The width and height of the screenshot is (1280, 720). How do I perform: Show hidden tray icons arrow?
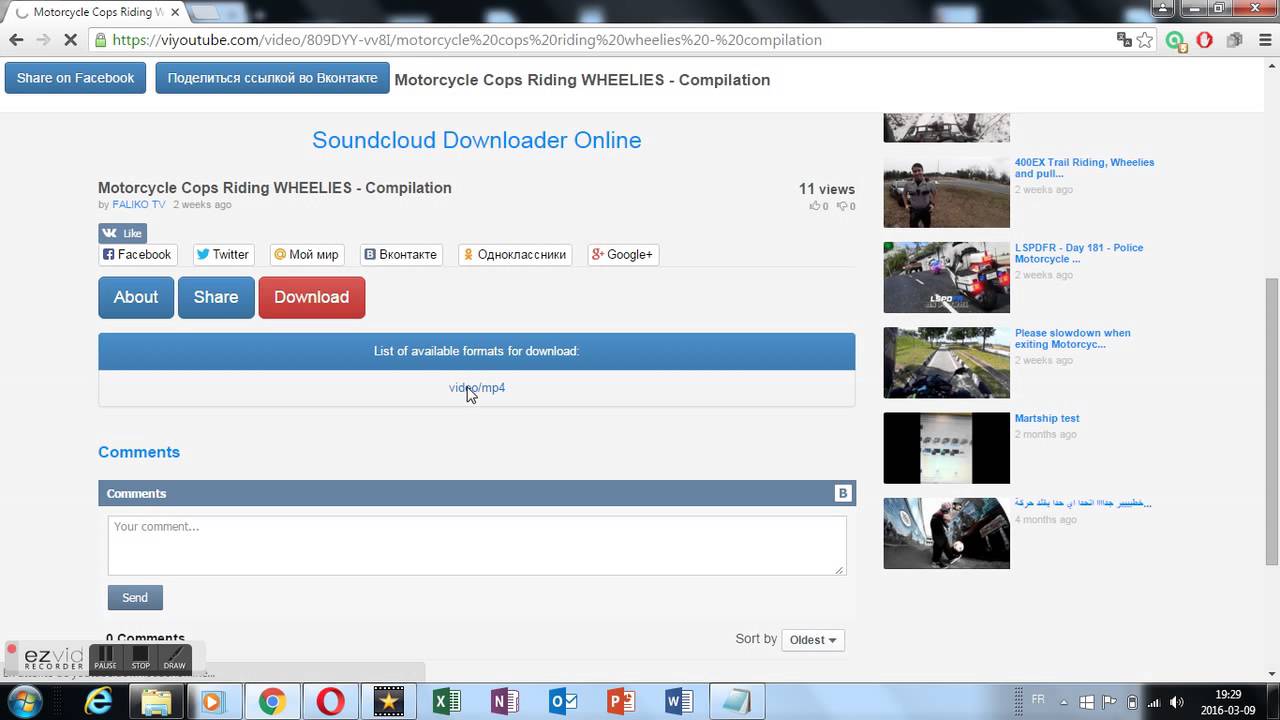click(1063, 702)
